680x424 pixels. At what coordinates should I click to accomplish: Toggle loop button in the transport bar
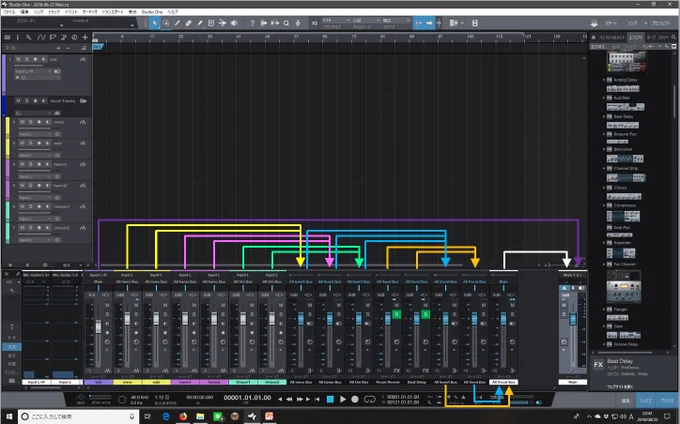point(369,399)
